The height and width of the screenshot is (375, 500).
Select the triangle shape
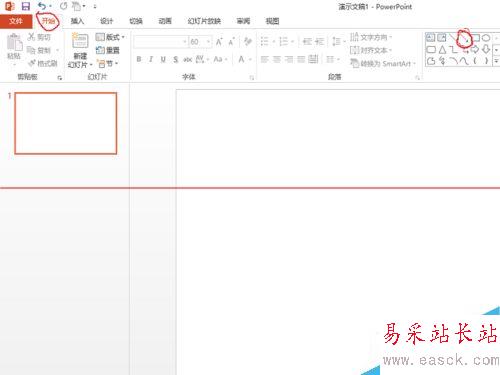[442, 50]
